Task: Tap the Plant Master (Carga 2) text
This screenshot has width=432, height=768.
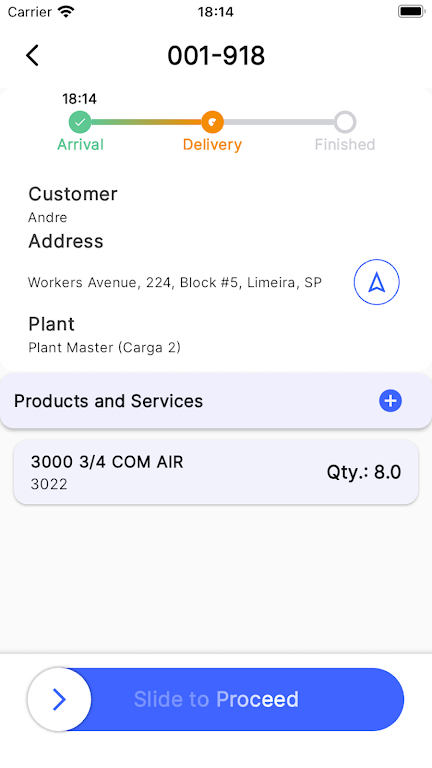Action: 104,348
